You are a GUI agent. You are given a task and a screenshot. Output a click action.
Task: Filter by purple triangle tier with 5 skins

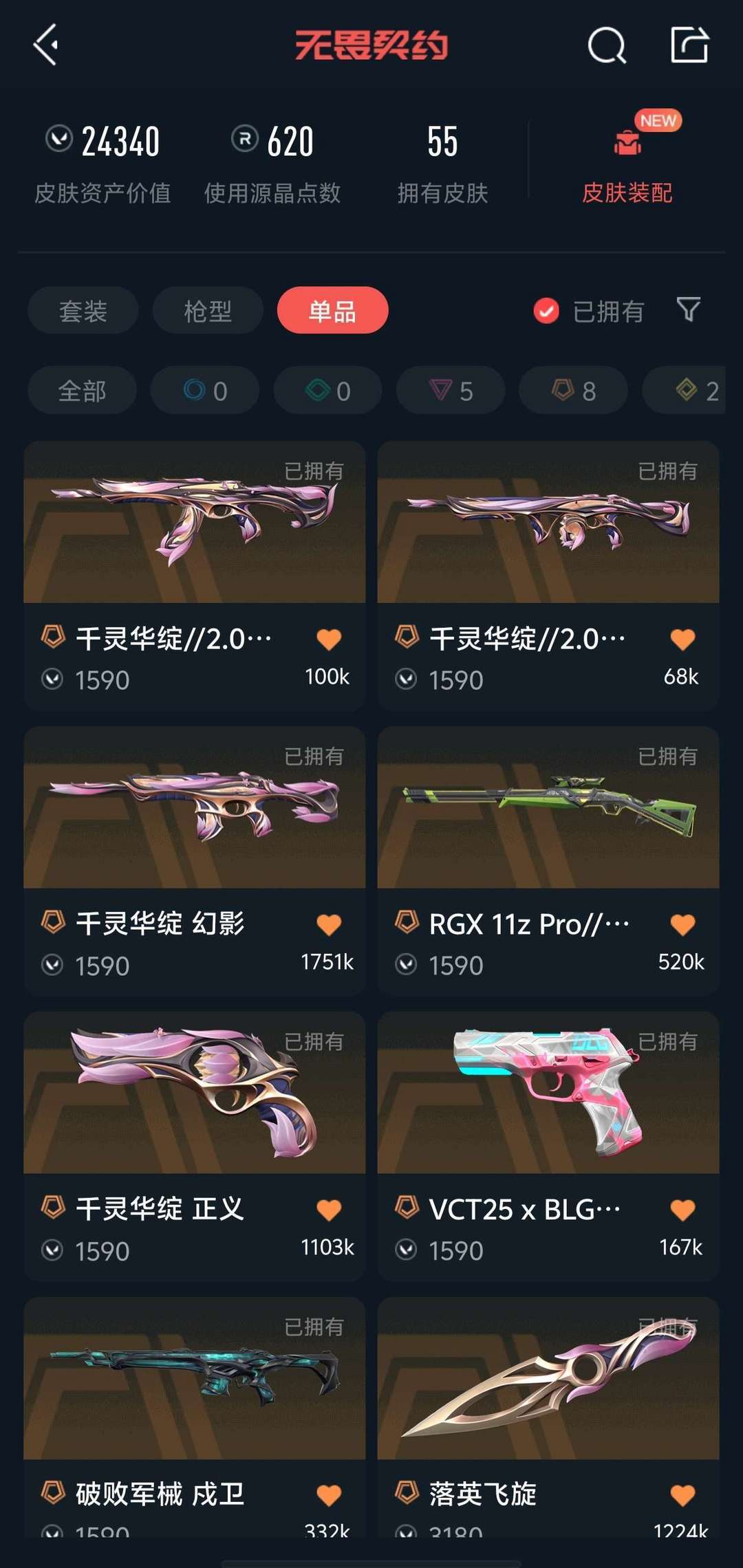[451, 391]
